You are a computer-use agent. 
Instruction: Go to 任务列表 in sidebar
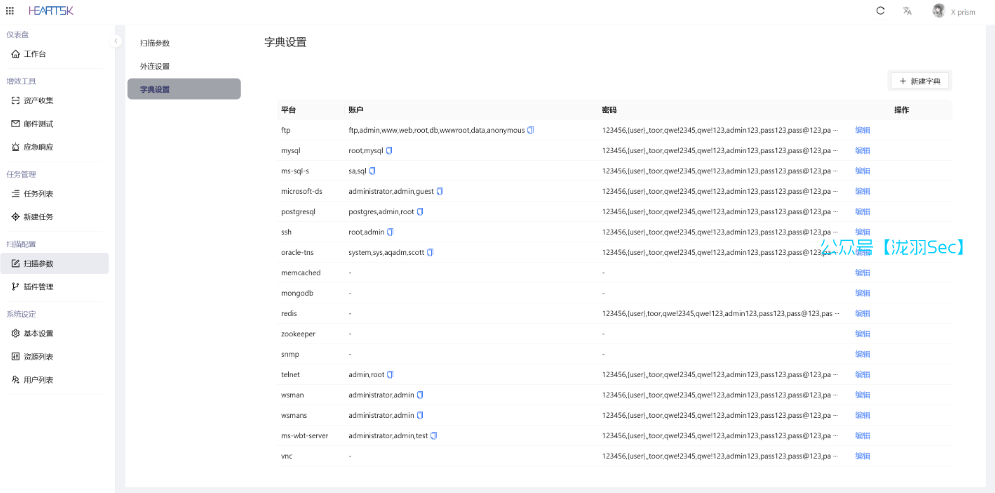point(38,193)
